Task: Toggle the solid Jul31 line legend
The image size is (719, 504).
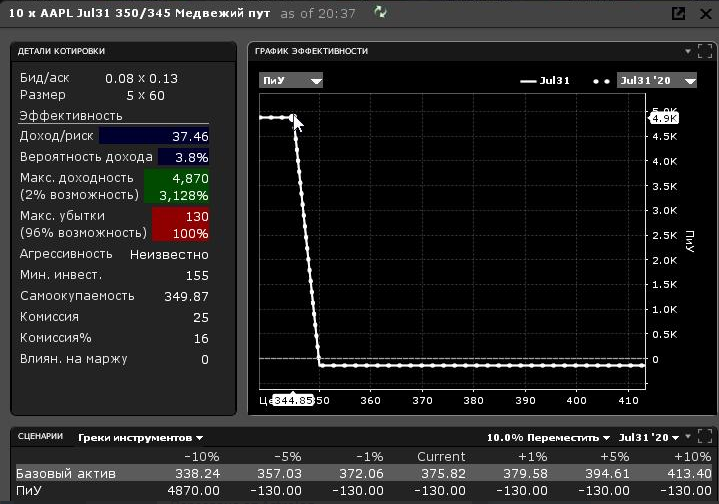Action: click(545, 81)
